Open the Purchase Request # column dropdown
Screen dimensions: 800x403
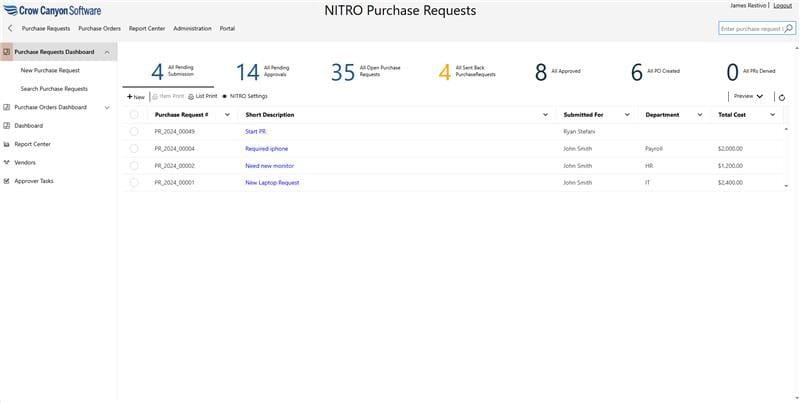pyautogui.click(x=227, y=115)
